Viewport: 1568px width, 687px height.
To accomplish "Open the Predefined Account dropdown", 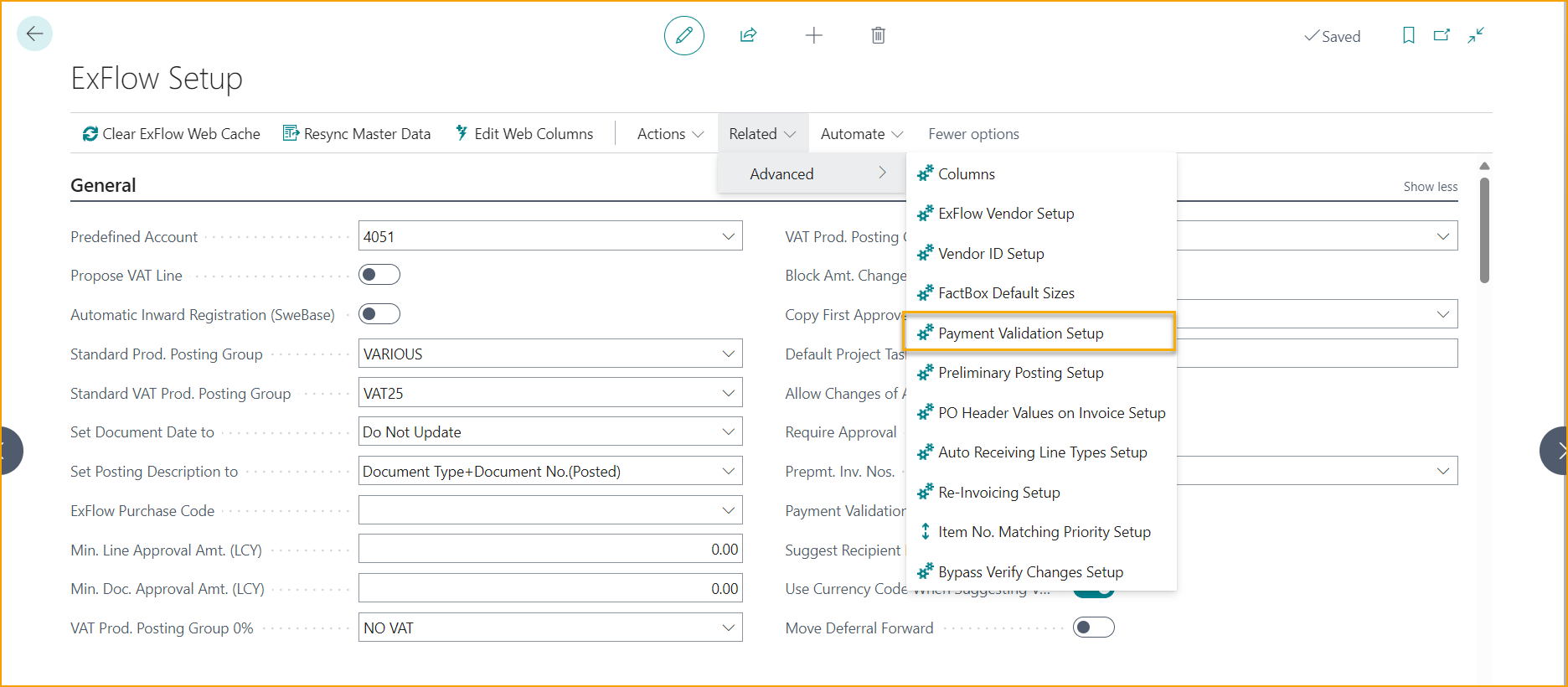I will (x=728, y=236).
